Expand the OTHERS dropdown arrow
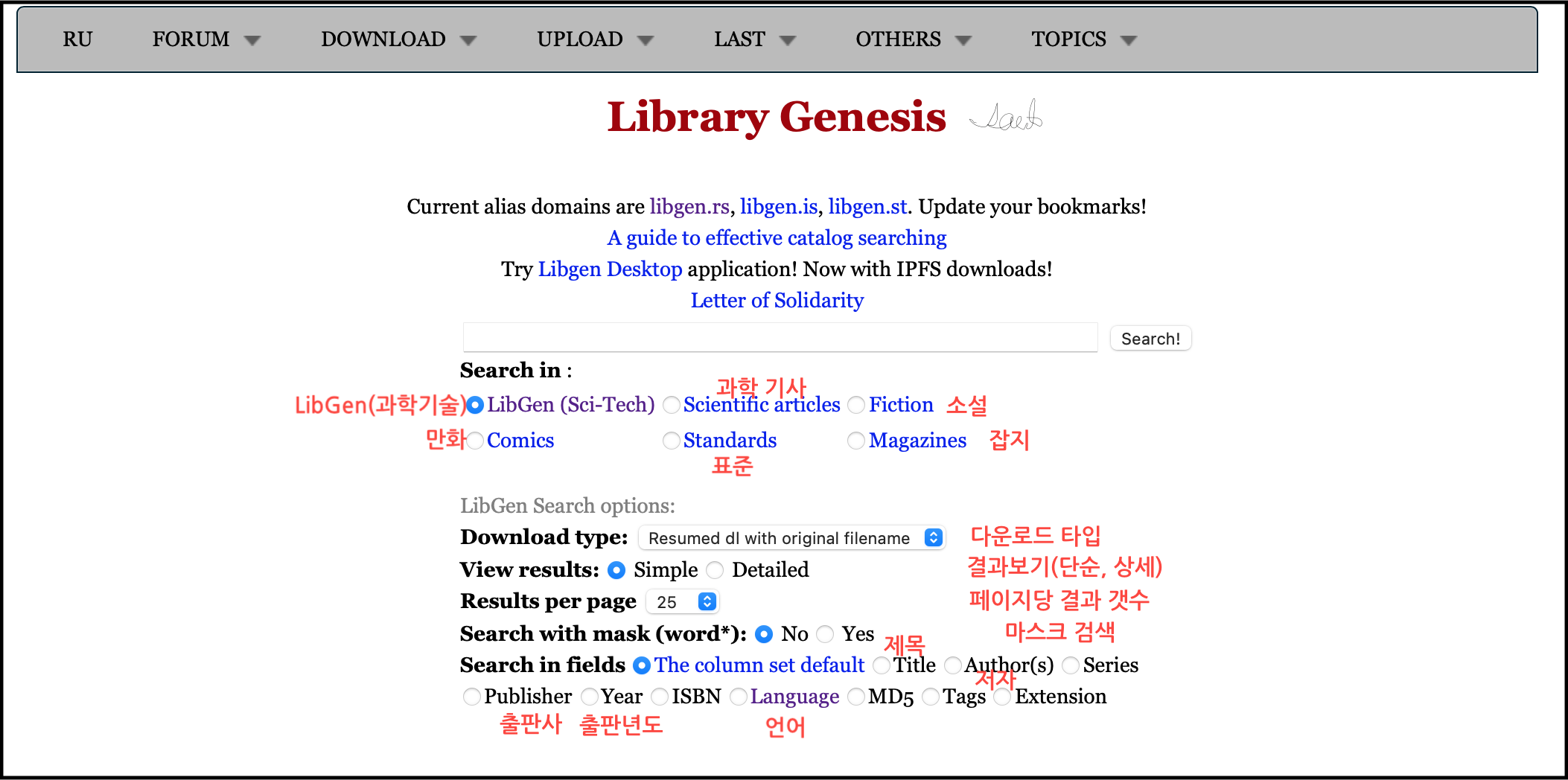The image size is (1568, 780). coord(963,41)
